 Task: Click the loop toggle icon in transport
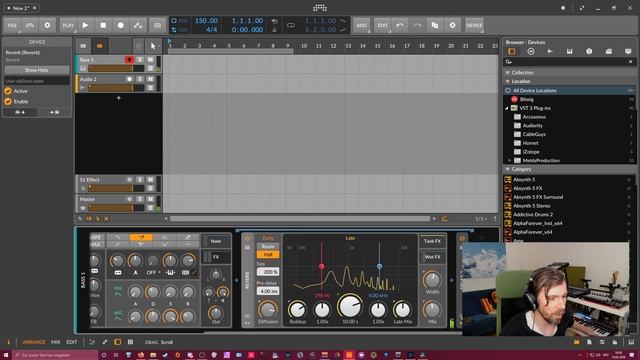[x=291, y=25]
